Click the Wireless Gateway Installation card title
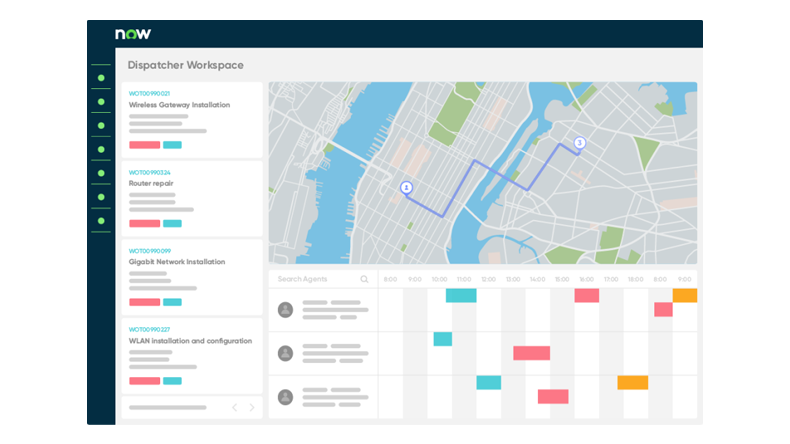The width and height of the screenshot is (790, 444). [x=179, y=105]
